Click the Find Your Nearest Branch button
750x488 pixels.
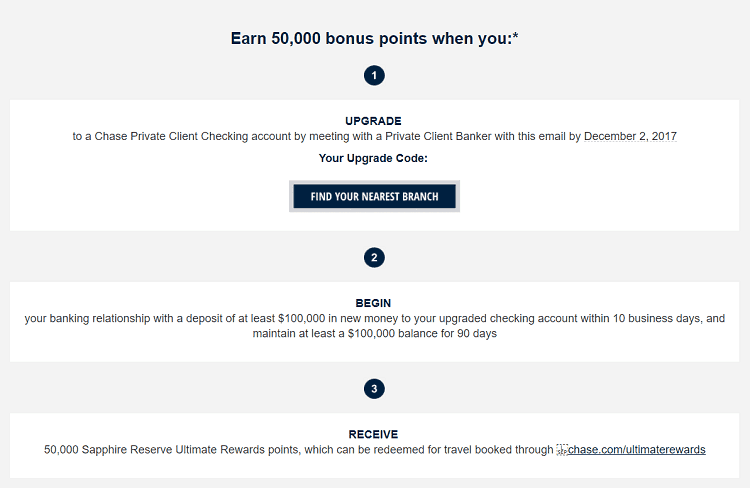[x=375, y=196]
